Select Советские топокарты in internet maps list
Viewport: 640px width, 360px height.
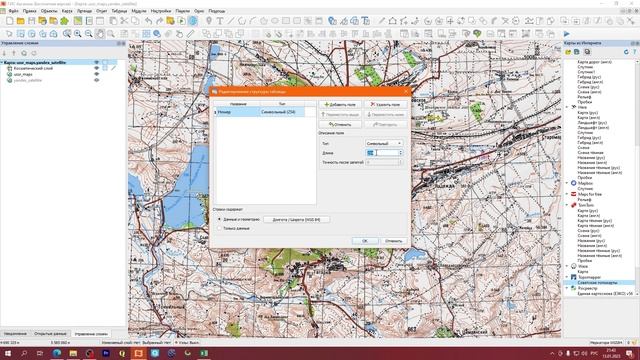click(597, 282)
